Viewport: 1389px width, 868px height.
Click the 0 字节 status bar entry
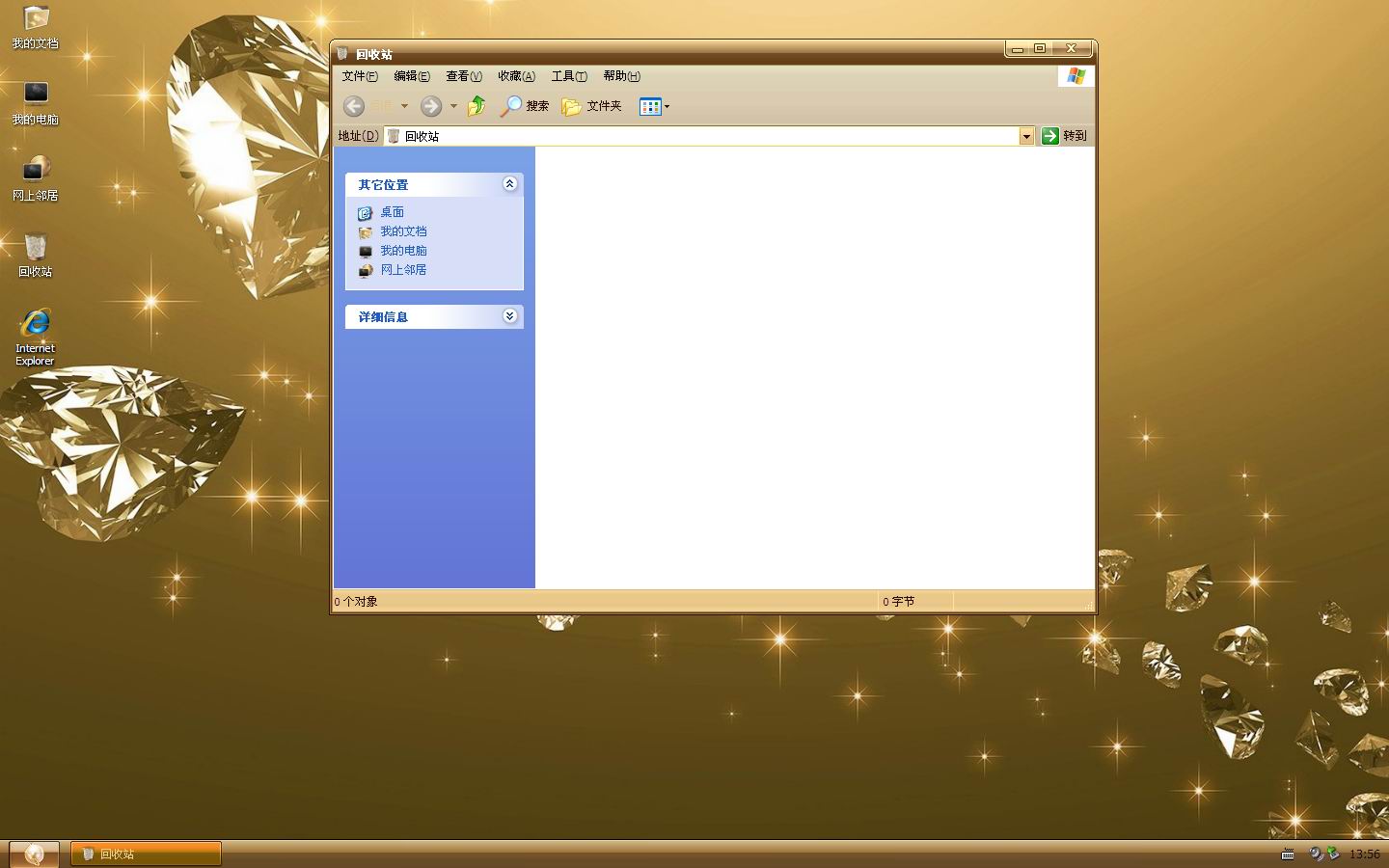[899, 602]
